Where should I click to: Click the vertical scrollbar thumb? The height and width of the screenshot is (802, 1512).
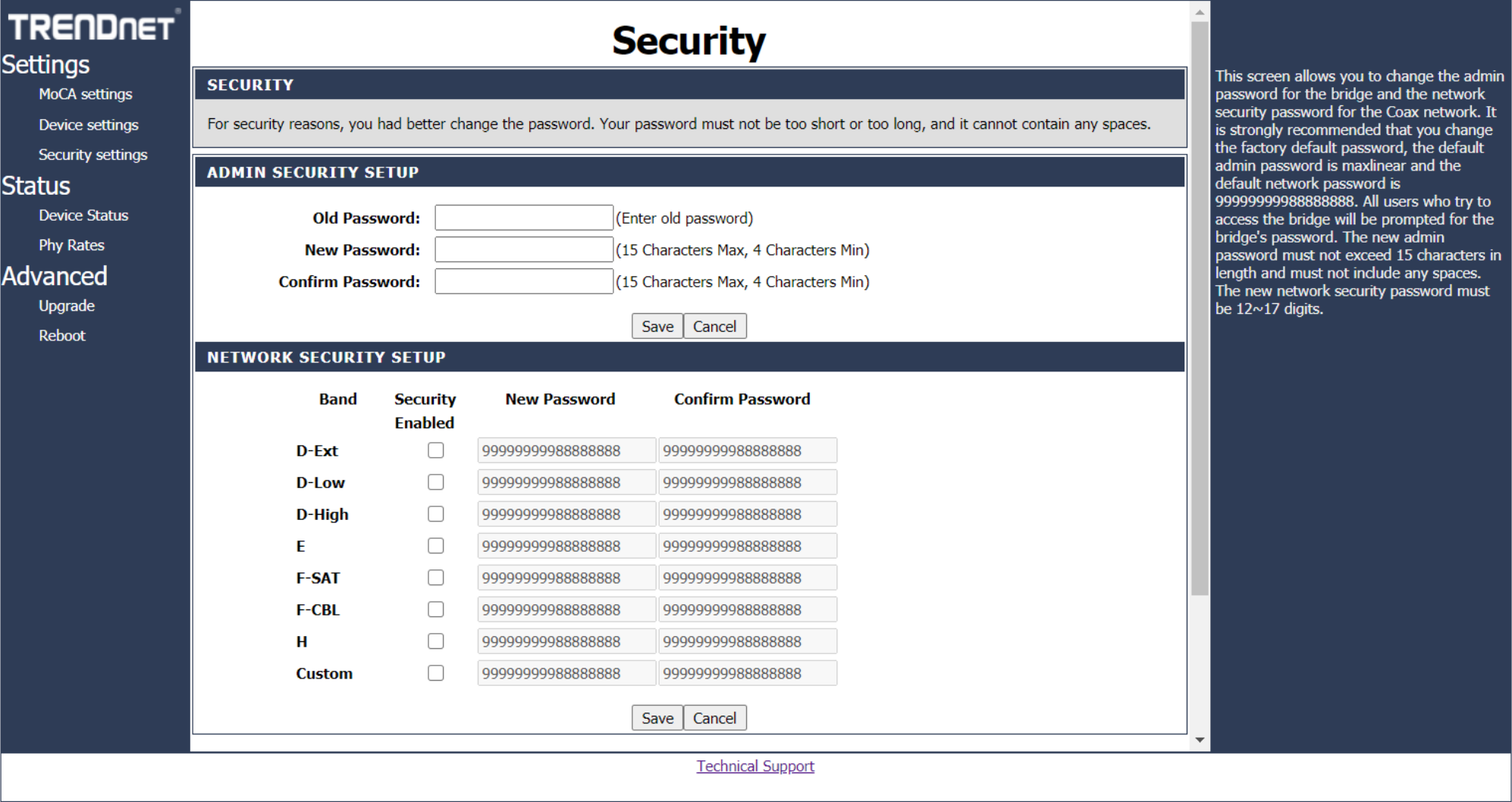click(1200, 309)
